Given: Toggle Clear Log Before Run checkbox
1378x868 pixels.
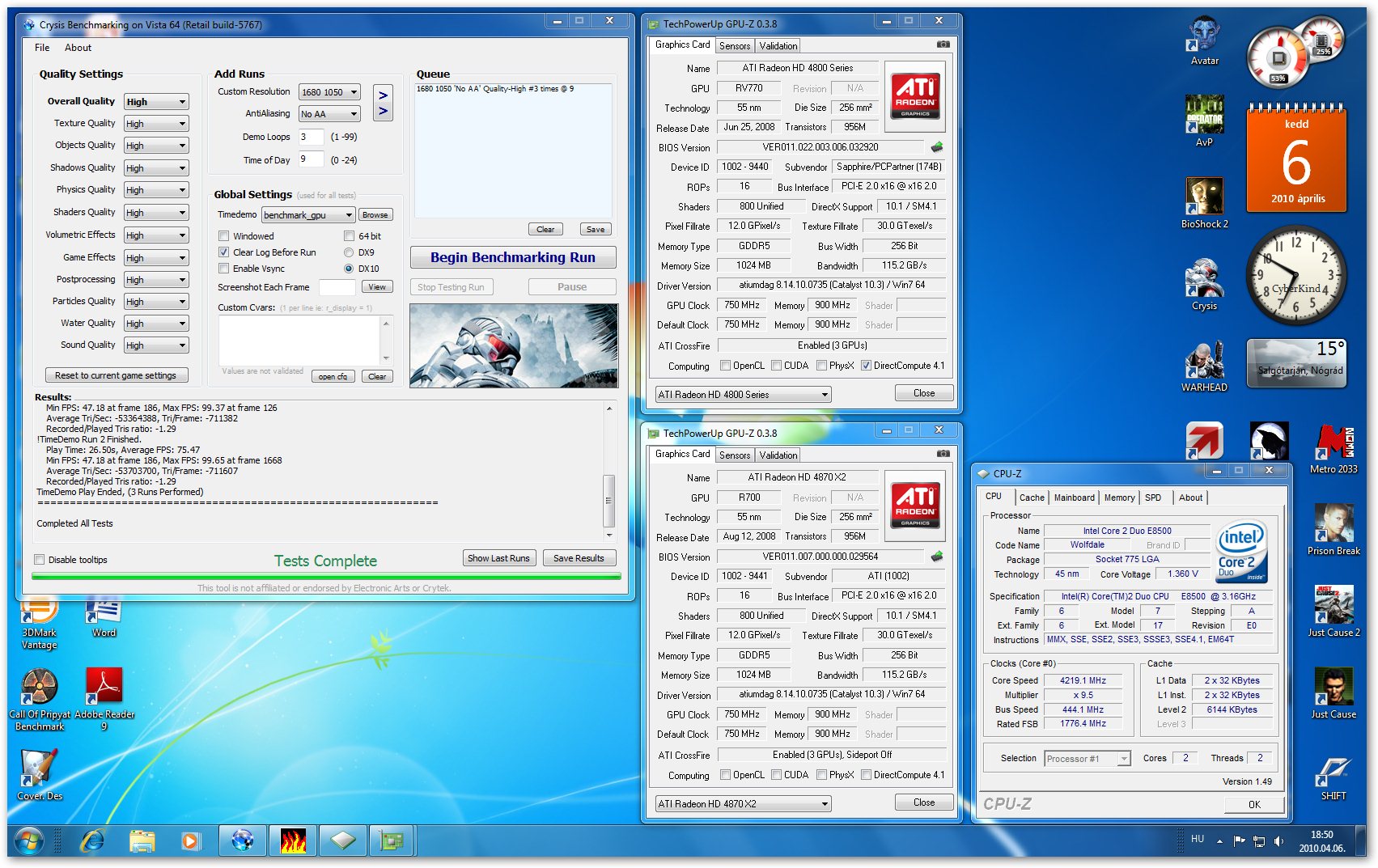Looking at the screenshot, I should [223, 252].
